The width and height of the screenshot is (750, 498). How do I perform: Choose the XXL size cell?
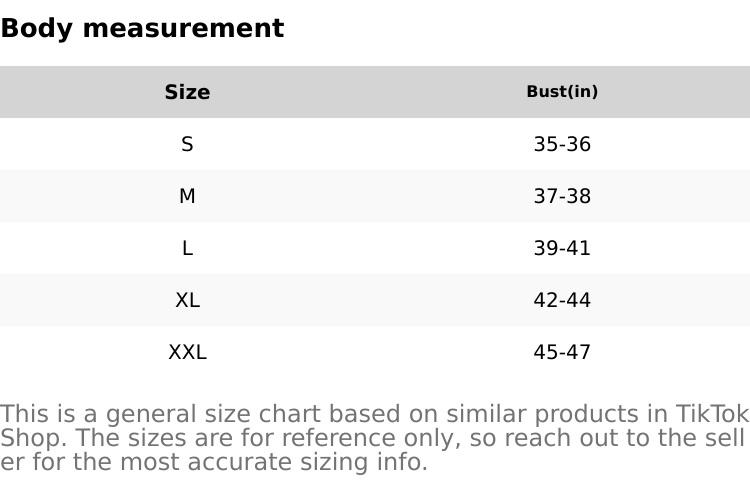tap(187, 352)
